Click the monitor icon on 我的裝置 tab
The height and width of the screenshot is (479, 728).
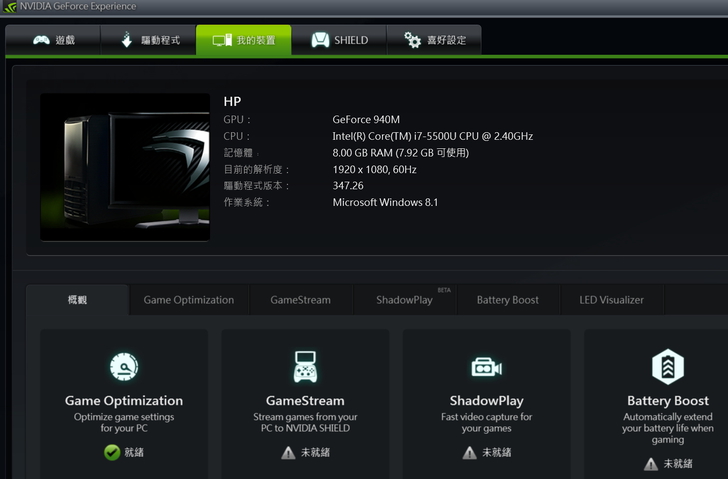coord(222,40)
